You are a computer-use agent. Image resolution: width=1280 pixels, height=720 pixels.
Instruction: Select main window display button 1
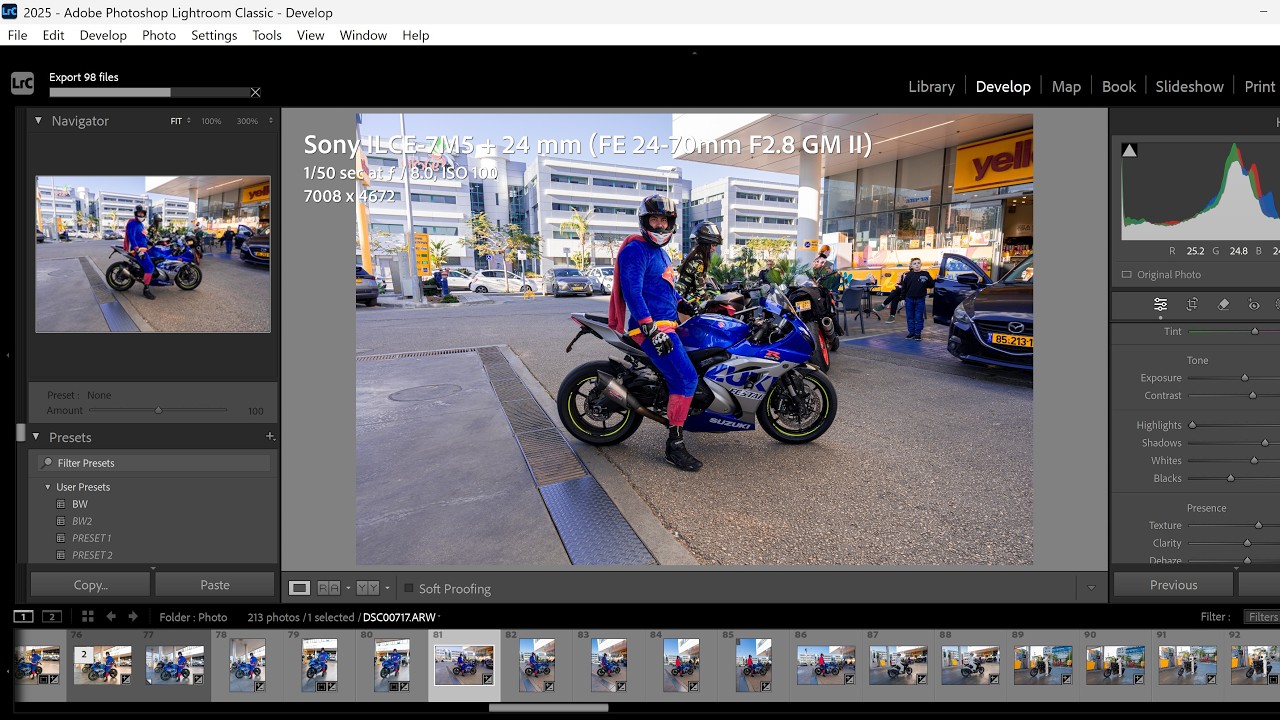24,617
